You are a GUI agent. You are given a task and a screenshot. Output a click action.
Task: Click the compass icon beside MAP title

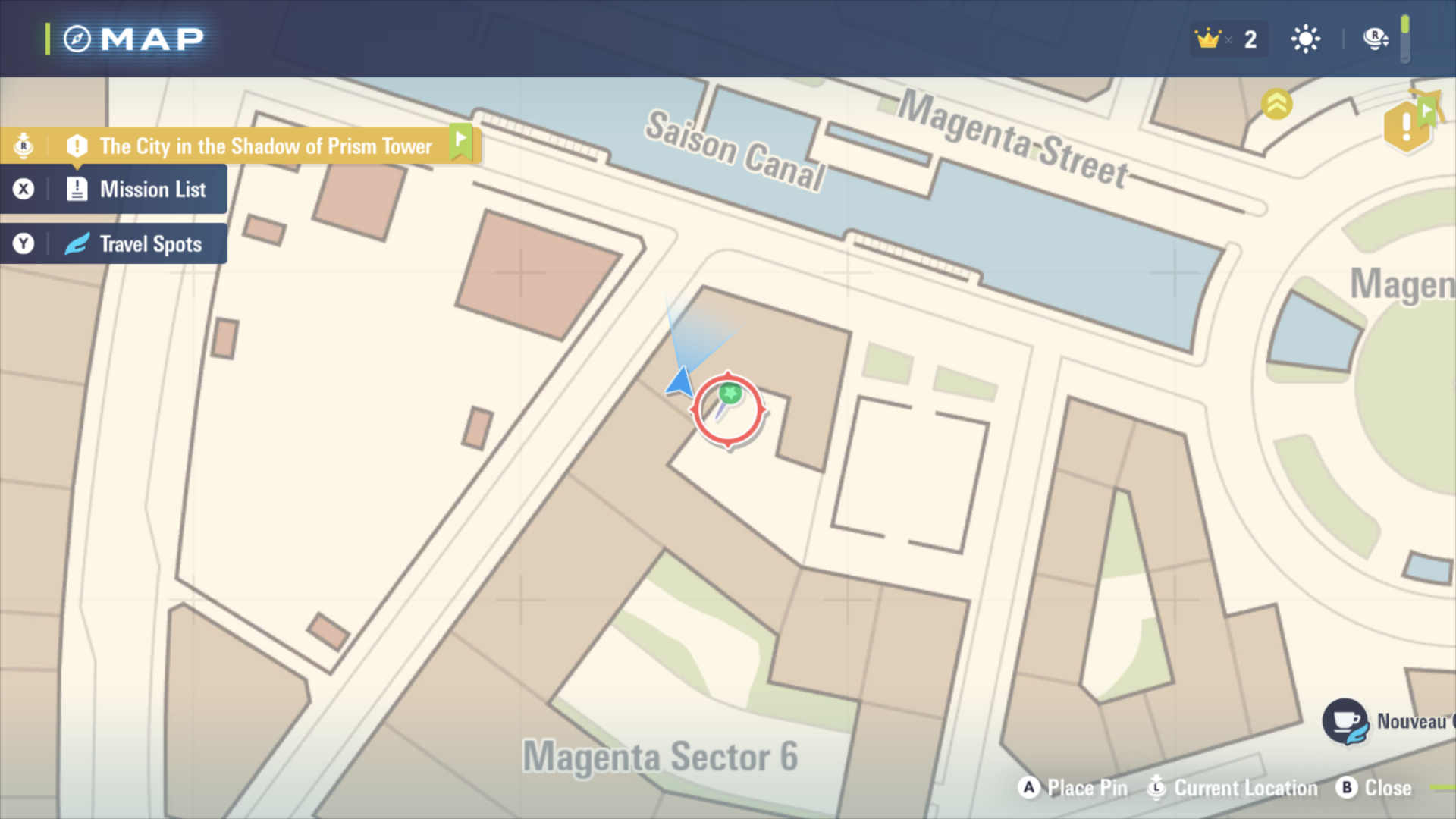pos(77,39)
